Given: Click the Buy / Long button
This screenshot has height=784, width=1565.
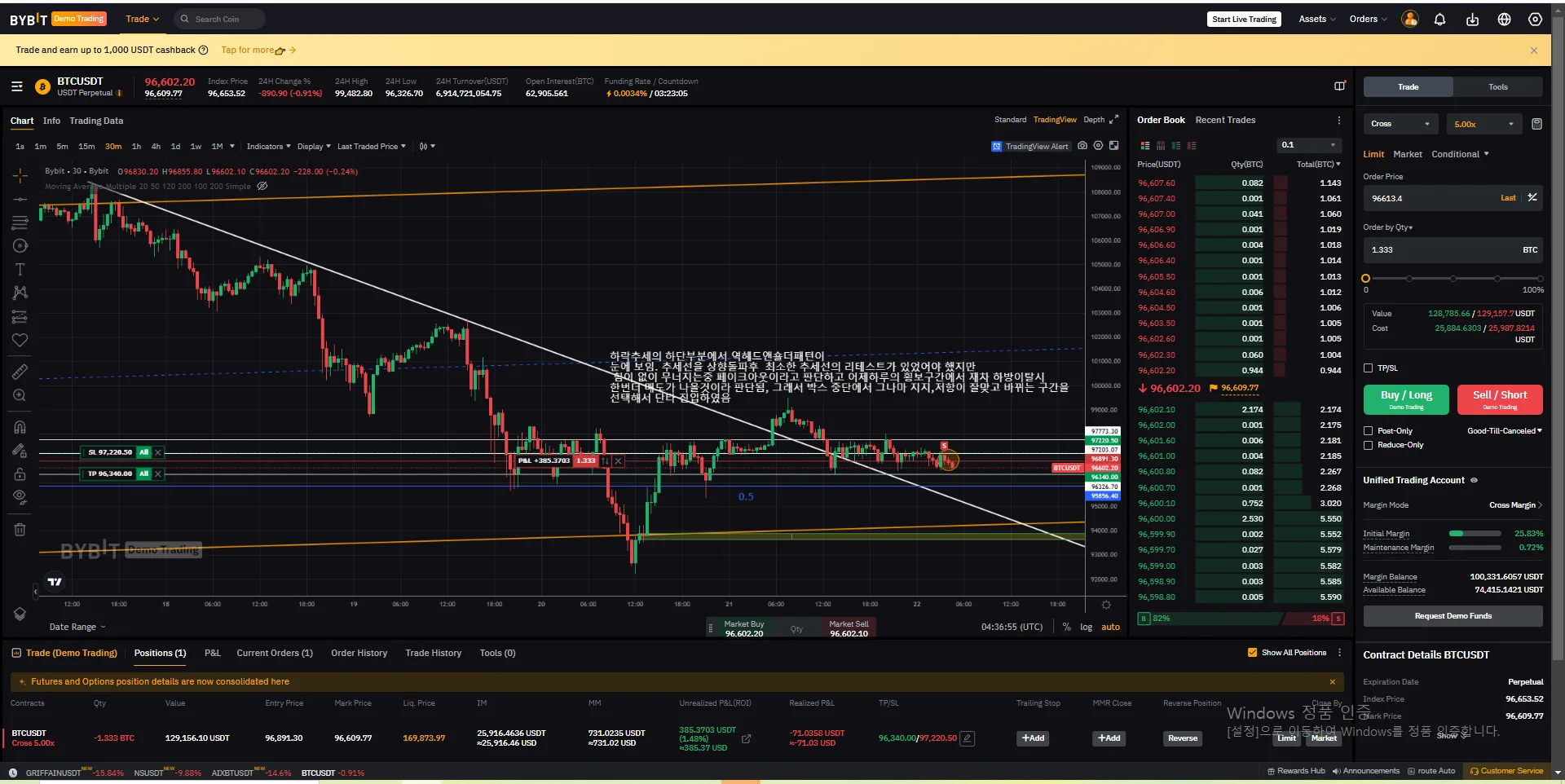Looking at the screenshot, I should (x=1406, y=399).
